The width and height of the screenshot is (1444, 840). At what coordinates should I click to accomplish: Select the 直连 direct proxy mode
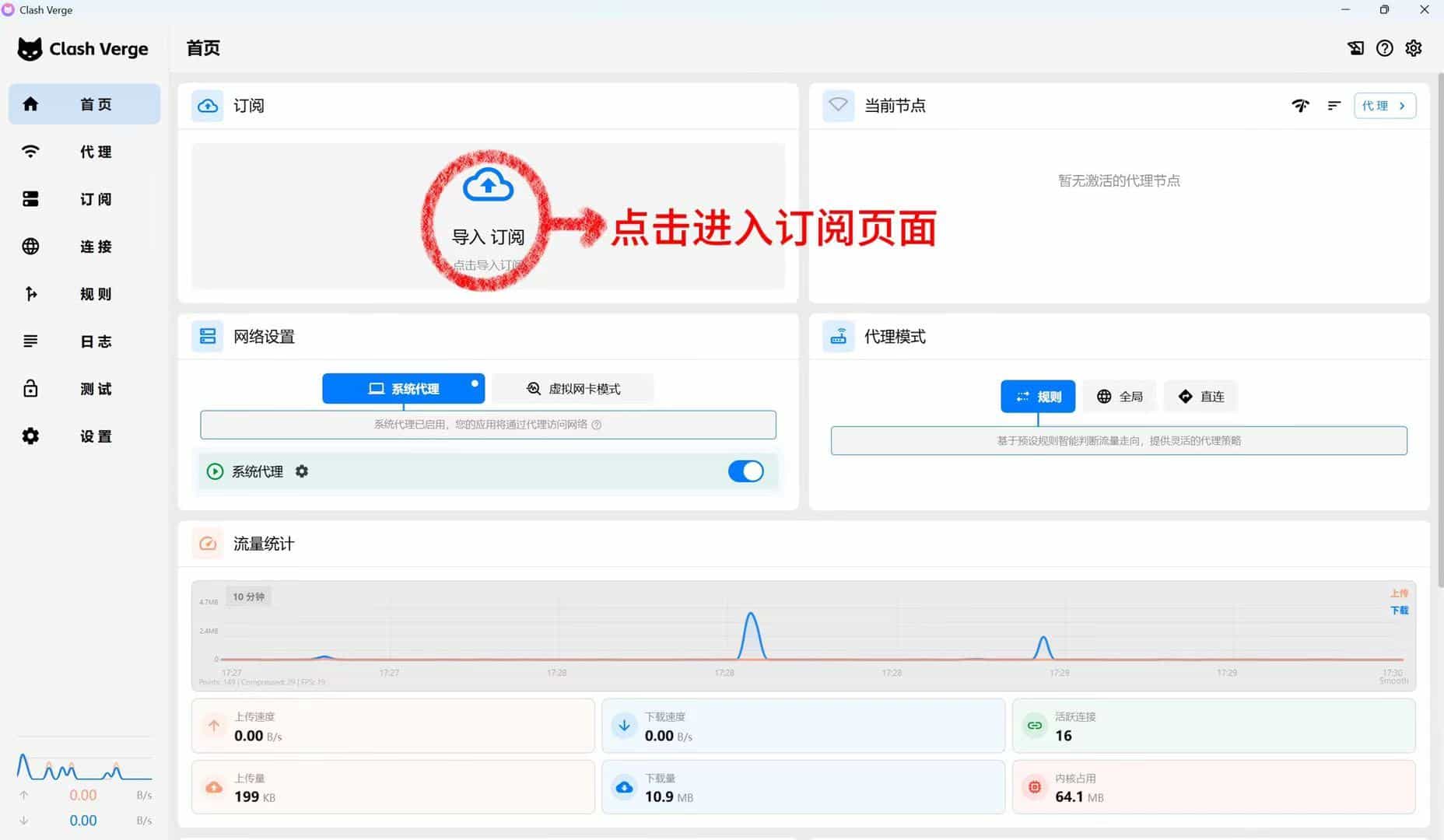[1200, 397]
